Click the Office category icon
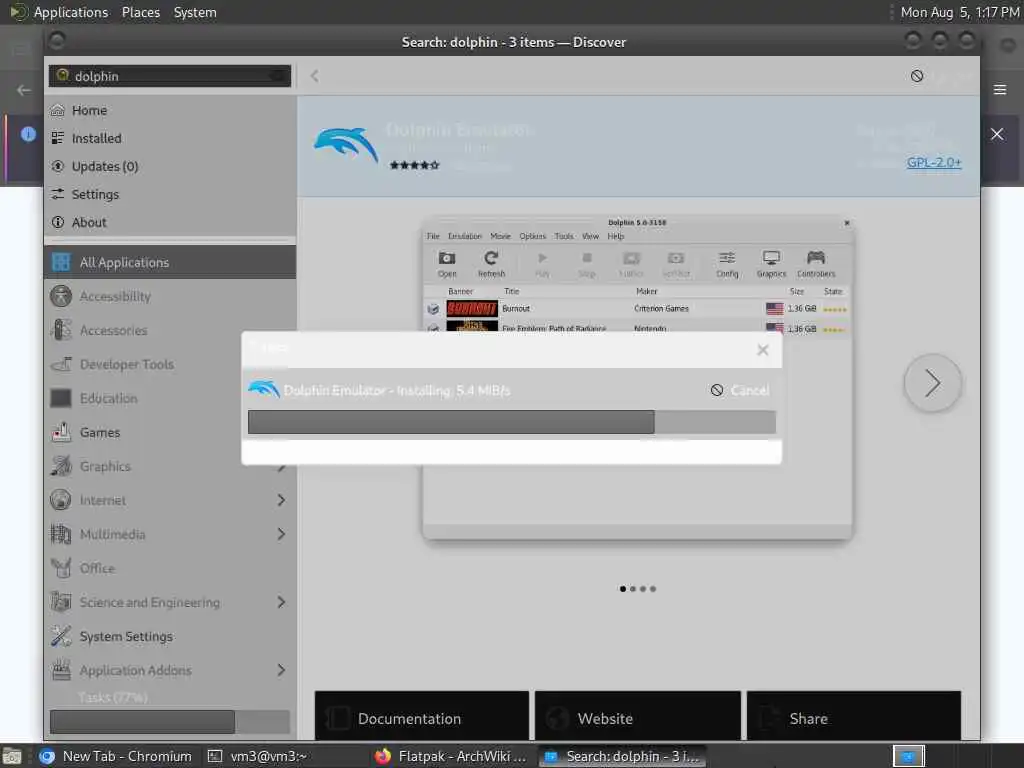This screenshot has height=768, width=1024. [x=61, y=568]
